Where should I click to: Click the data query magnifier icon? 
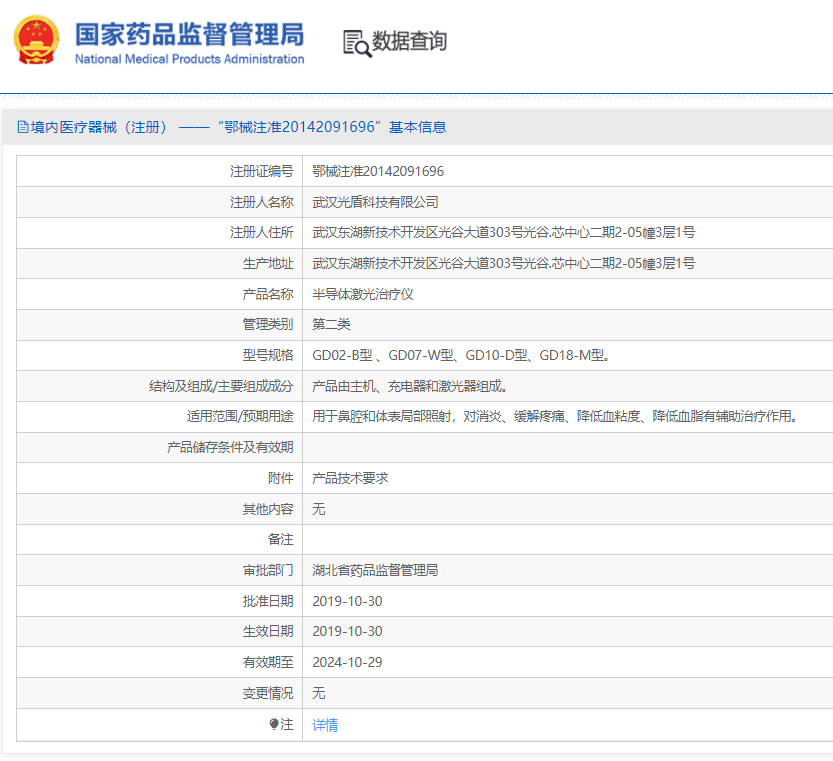click(x=357, y=43)
